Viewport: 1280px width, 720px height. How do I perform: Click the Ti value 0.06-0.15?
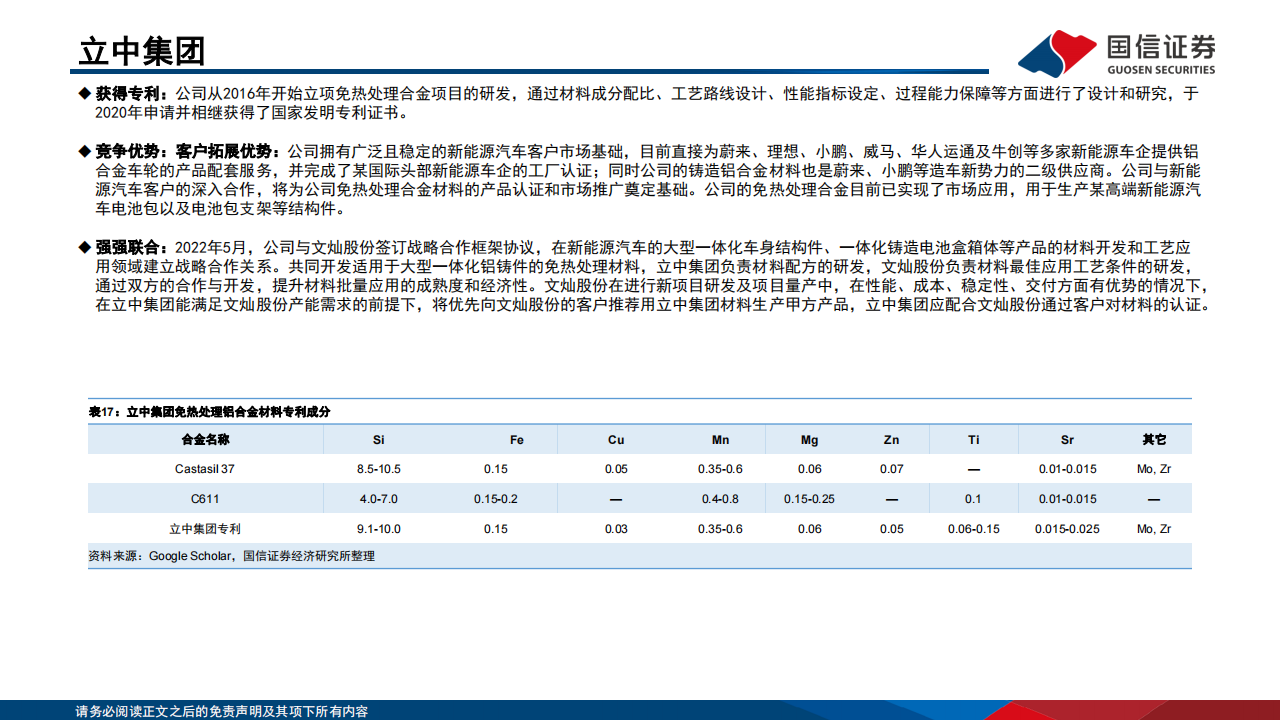coord(974,529)
